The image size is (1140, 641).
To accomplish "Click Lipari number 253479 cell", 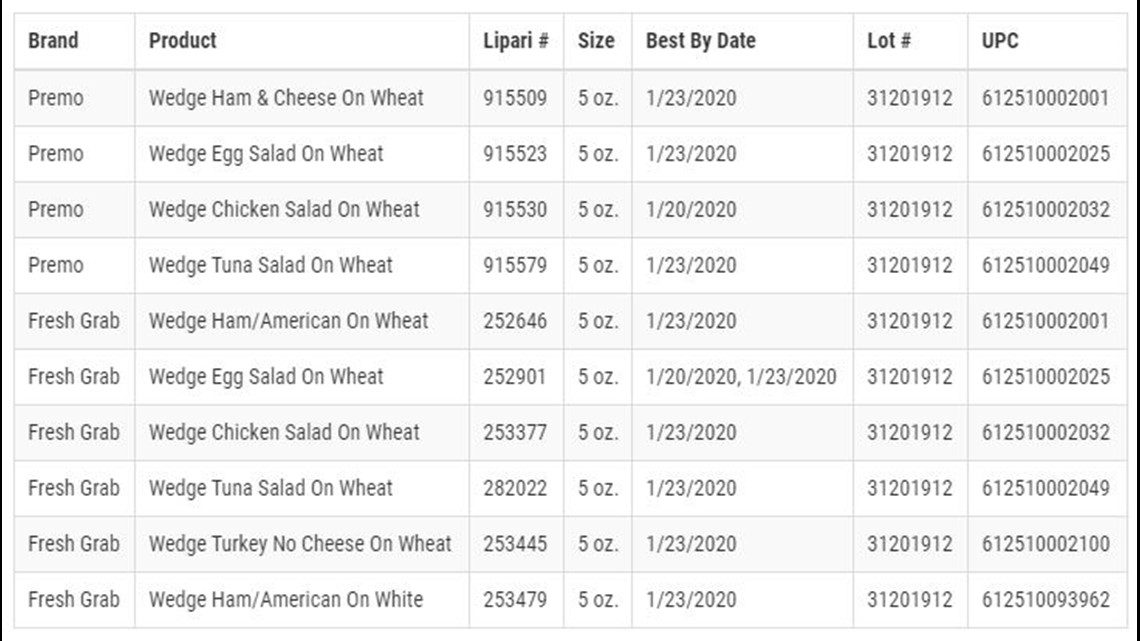I will coord(515,600).
